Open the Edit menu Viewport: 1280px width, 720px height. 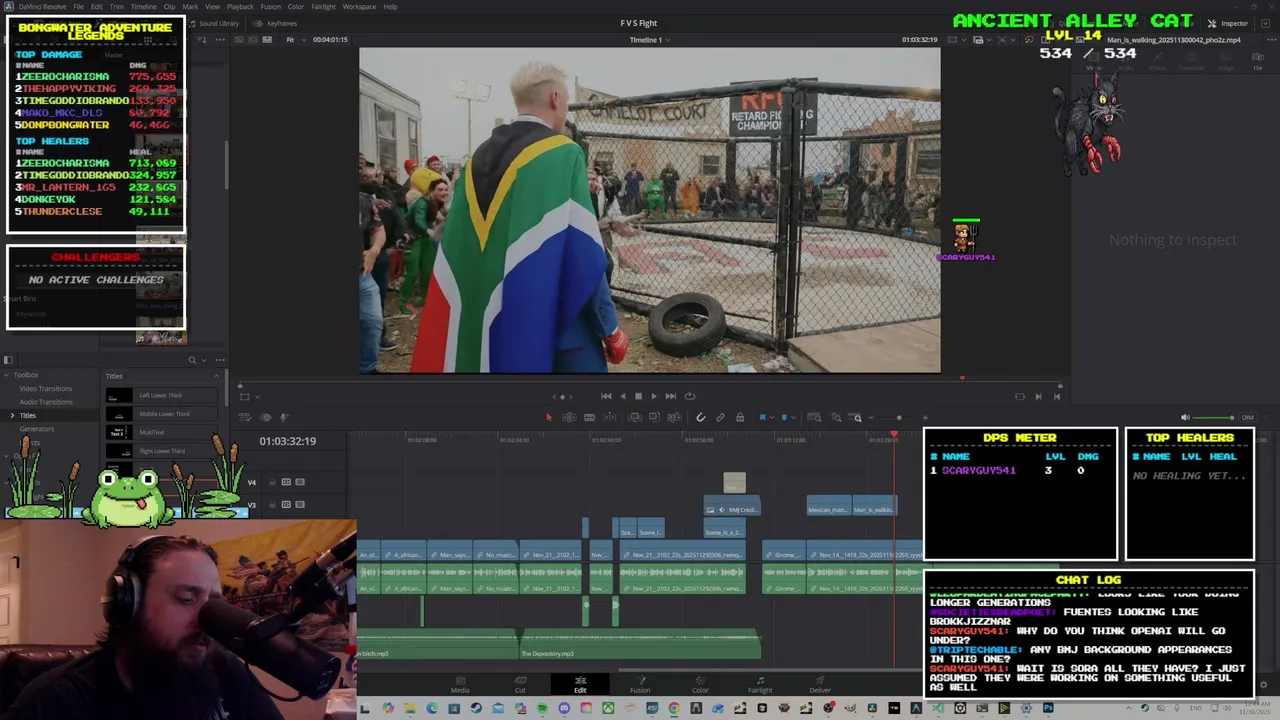point(97,7)
